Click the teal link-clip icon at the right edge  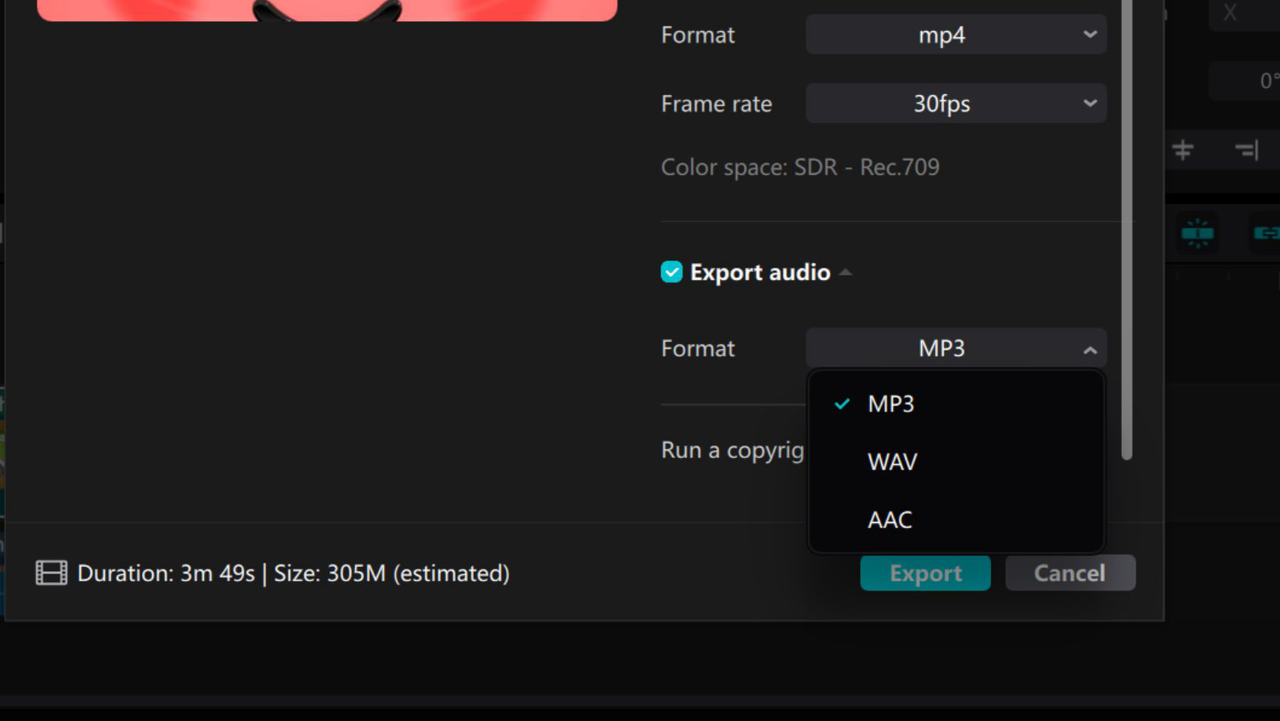click(1268, 232)
